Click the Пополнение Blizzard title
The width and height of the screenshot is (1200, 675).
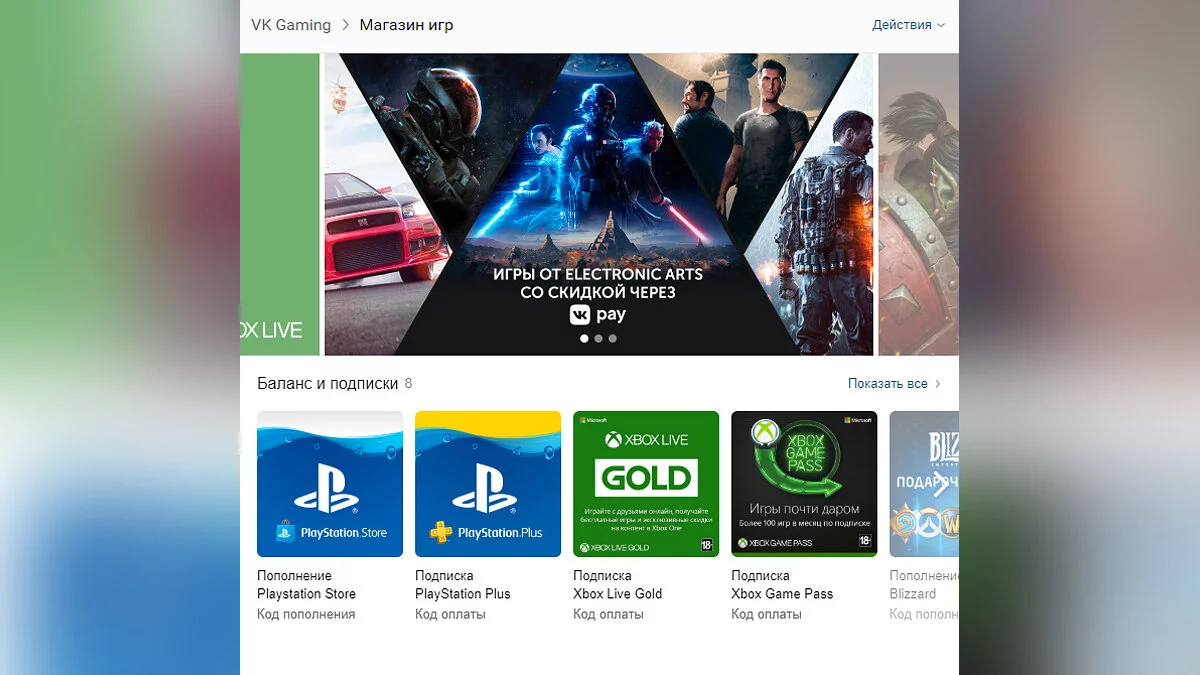[924, 585]
